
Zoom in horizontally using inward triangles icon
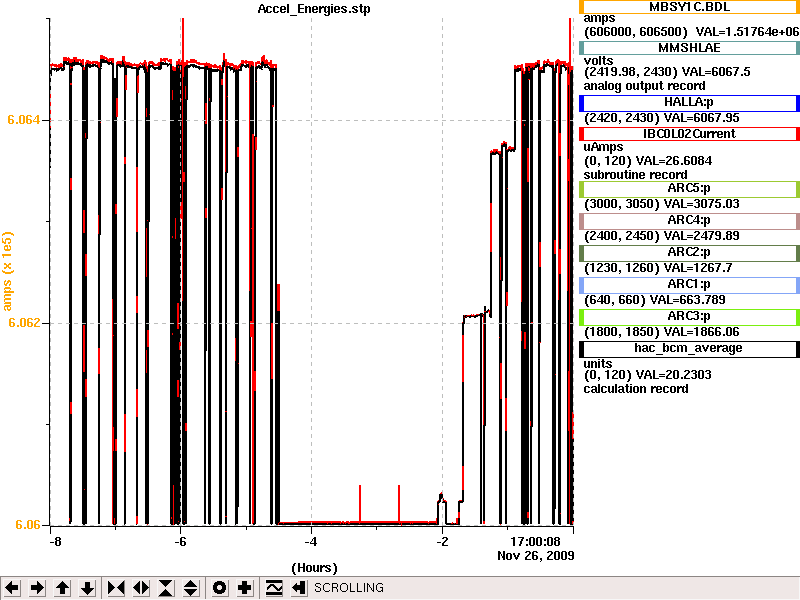pos(116,588)
